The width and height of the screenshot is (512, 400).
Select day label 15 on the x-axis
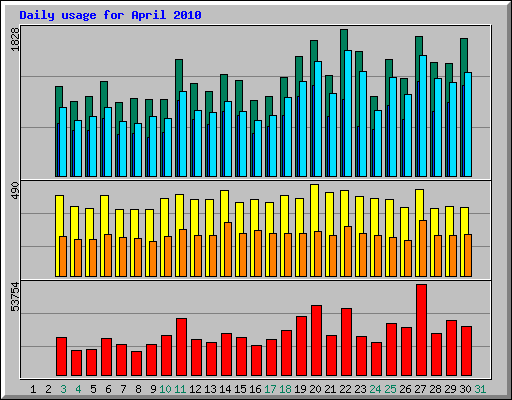click(x=240, y=389)
